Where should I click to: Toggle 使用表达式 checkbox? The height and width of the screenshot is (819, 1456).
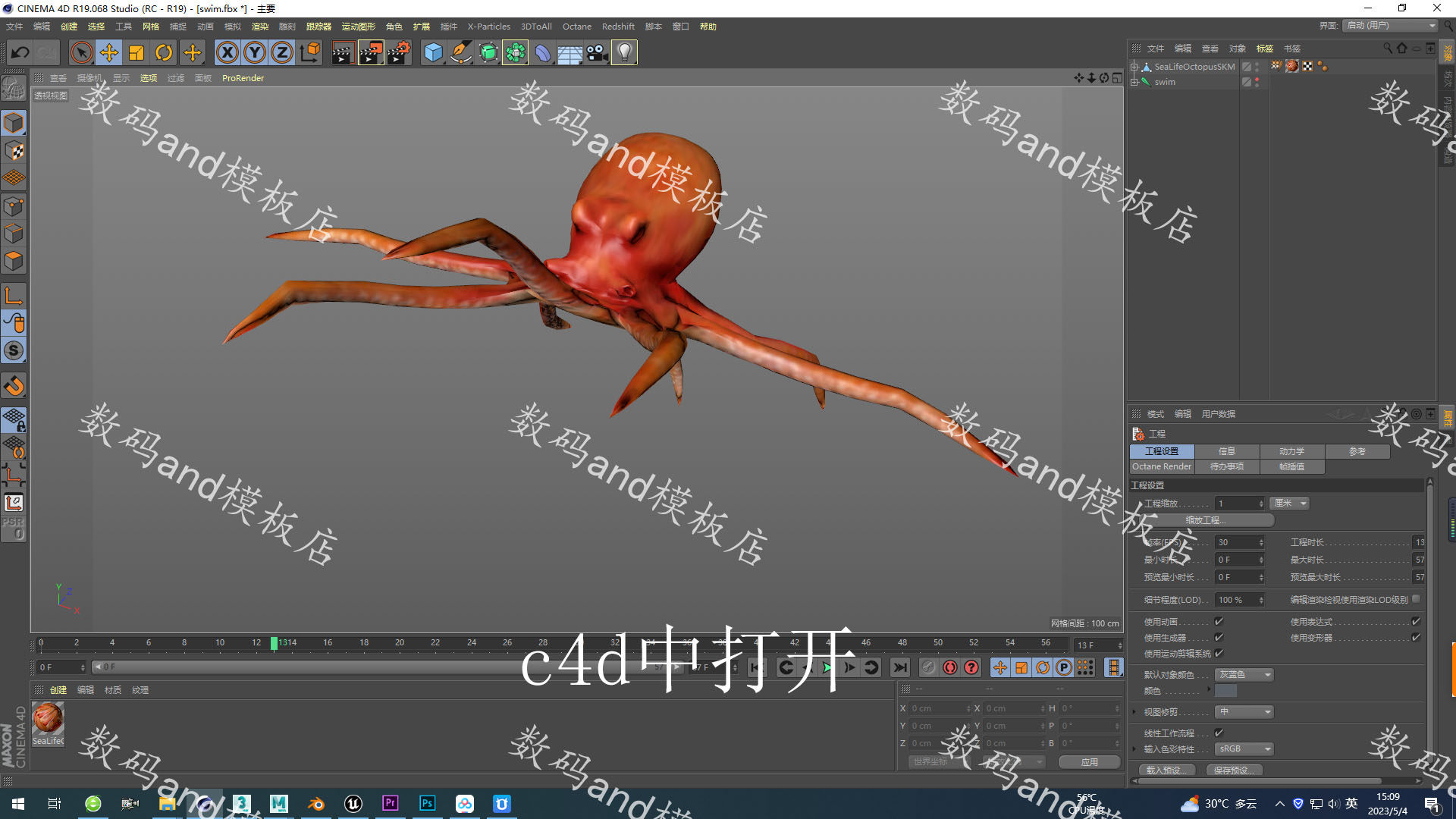(x=1416, y=622)
